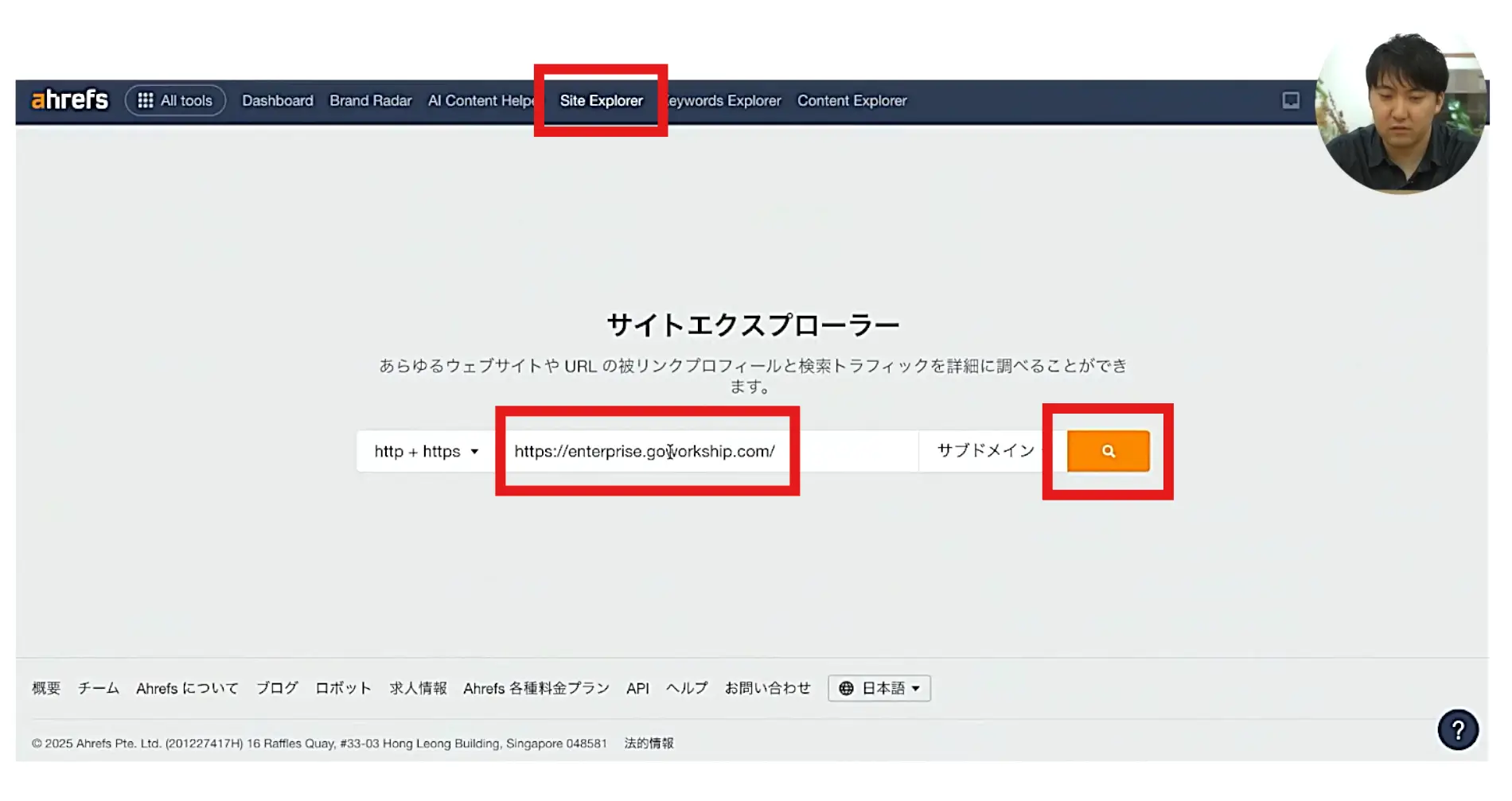Click the orange search magnifier button

coord(1108,451)
